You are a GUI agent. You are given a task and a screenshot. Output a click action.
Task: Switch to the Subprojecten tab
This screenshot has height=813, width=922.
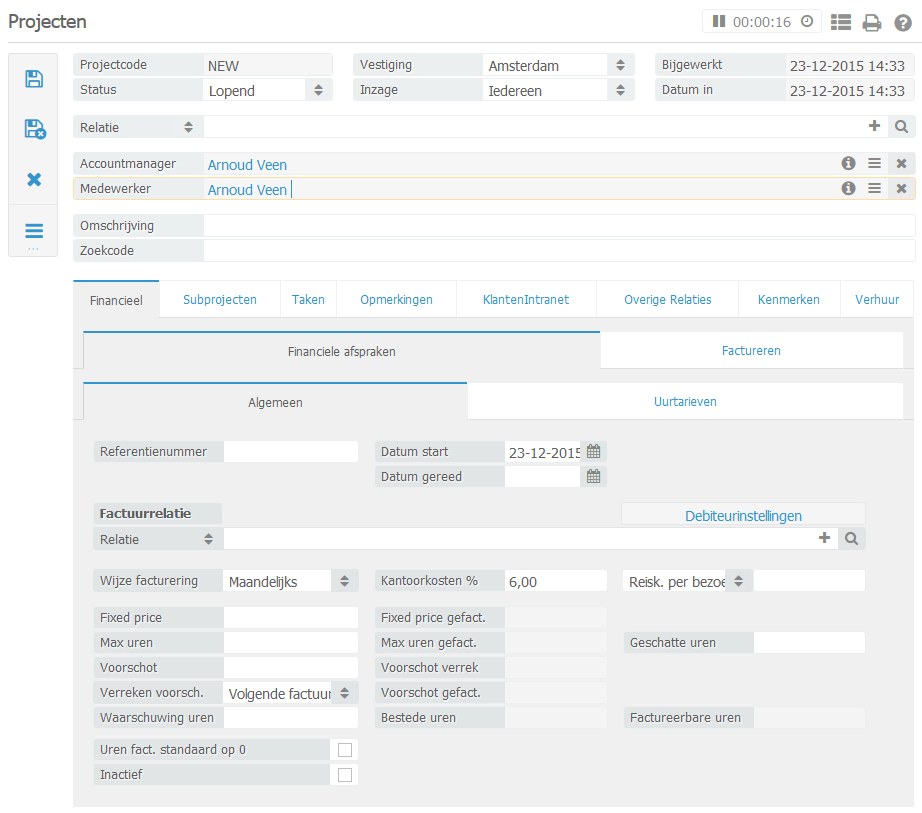point(220,300)
